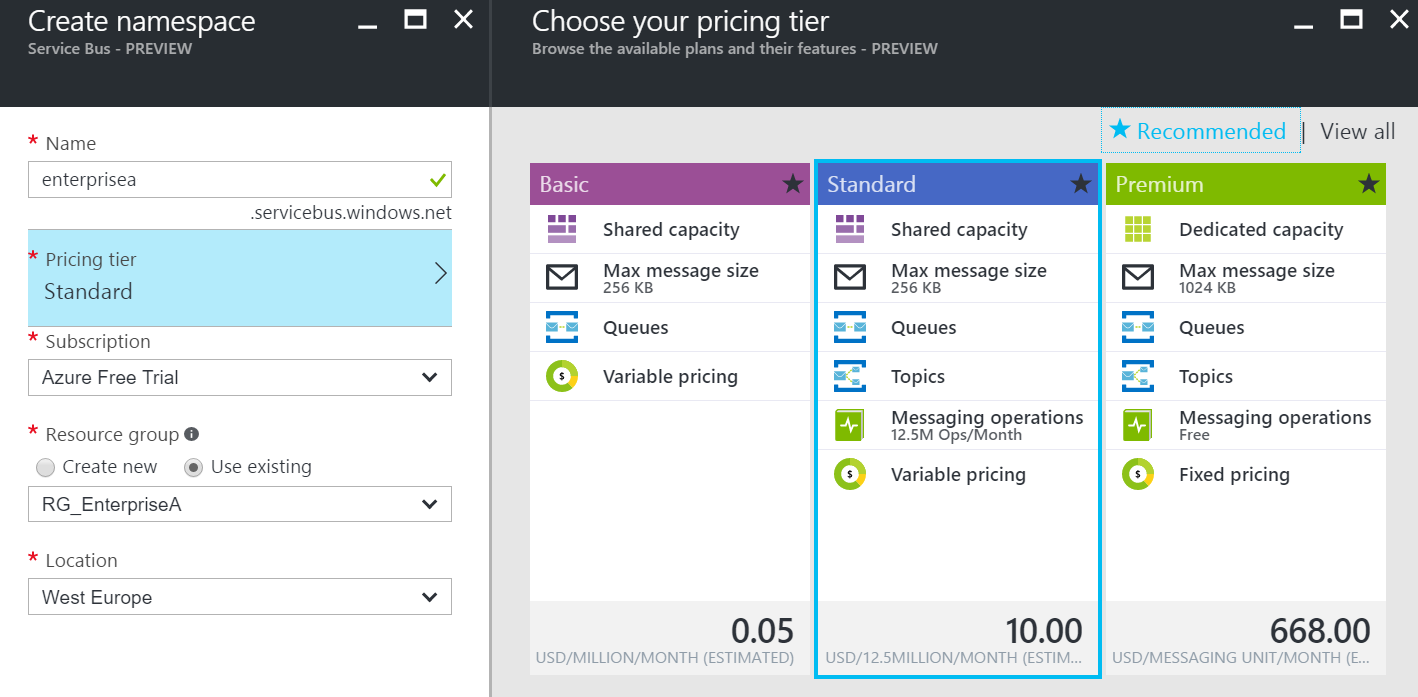
Task: Click the Resource group info icon
Action: [x=190, y=434]
